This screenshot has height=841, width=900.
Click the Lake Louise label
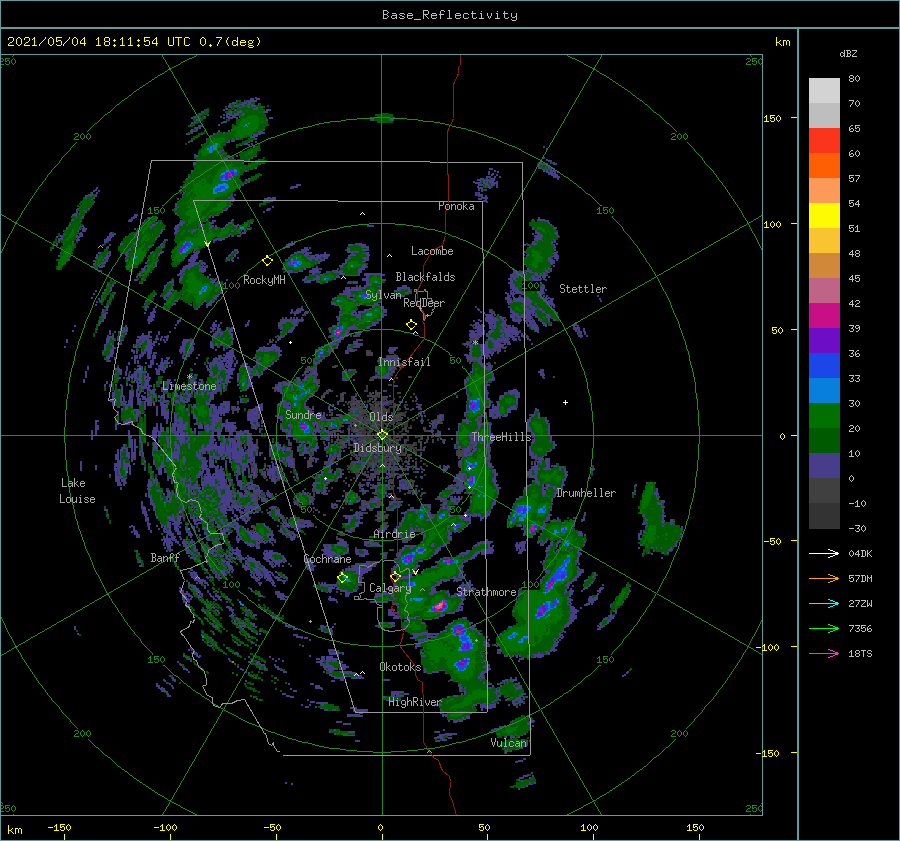[77, 491]
